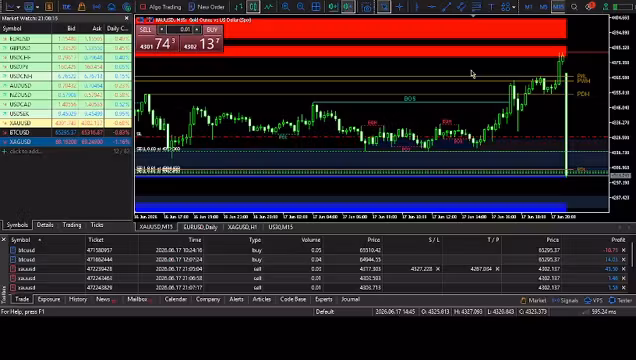
Task: Click the dollar-sign symbols icon
Action: point(49,7)
